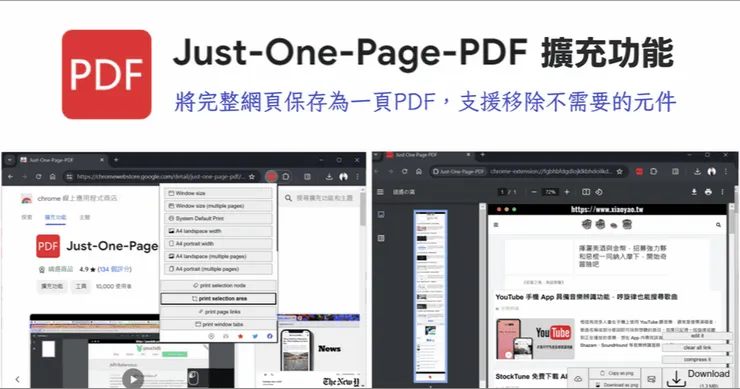
Task: Click the PDF viewer download arrow icon
Action: pos(694,192)
